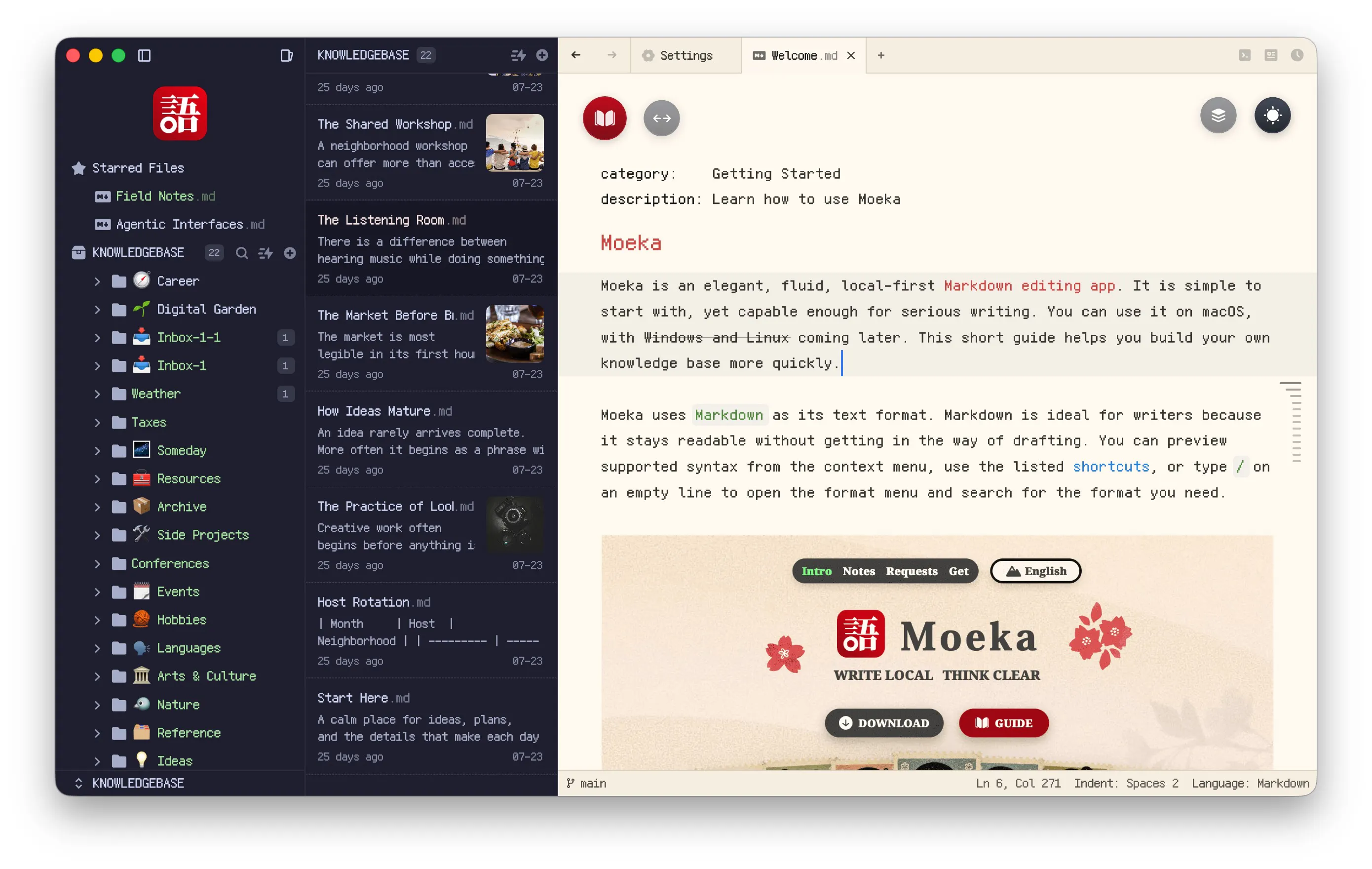Expand the Career folder
1372x869 pixels.
click(97, 281)
